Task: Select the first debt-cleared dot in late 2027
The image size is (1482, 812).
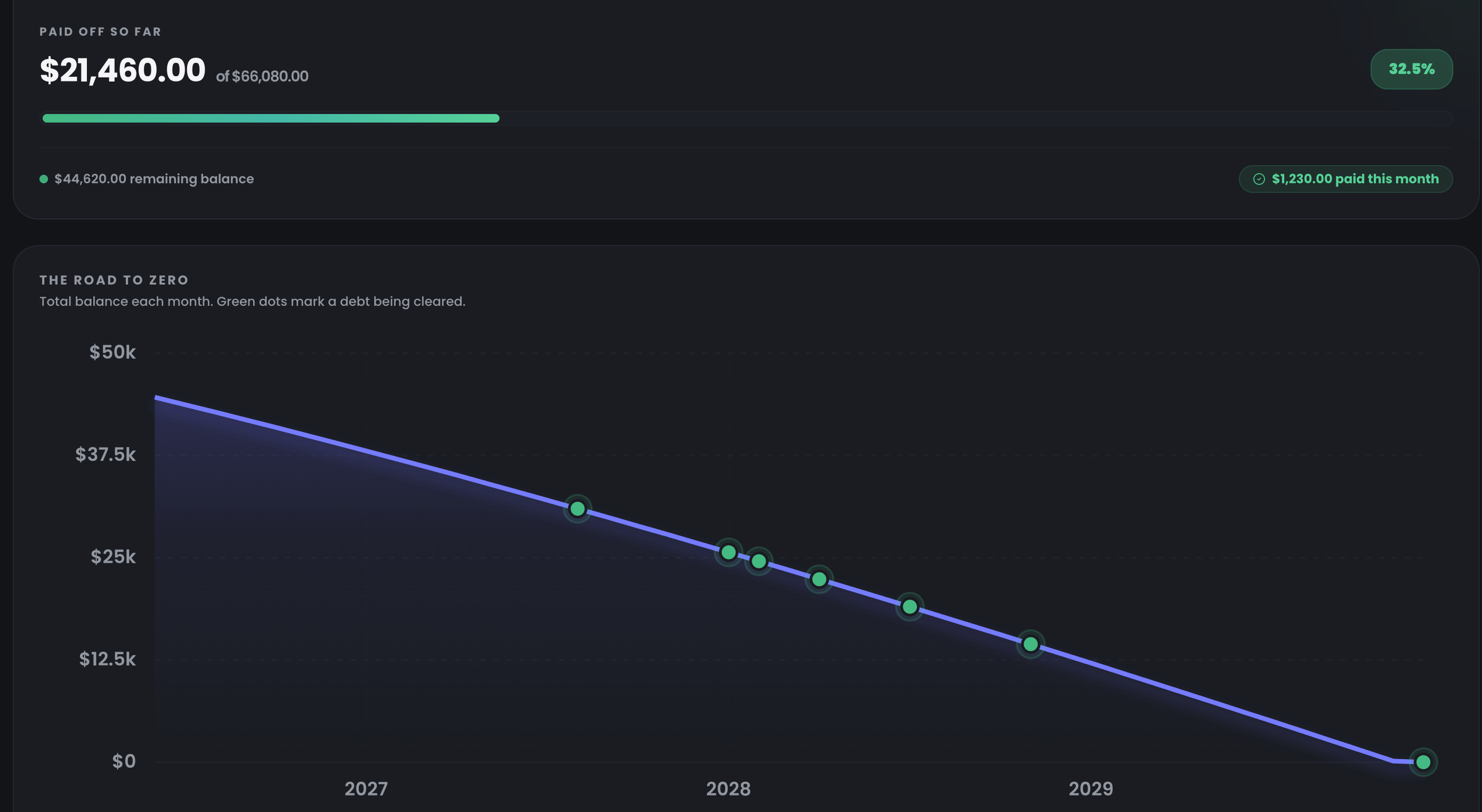Action: [577, 509]
